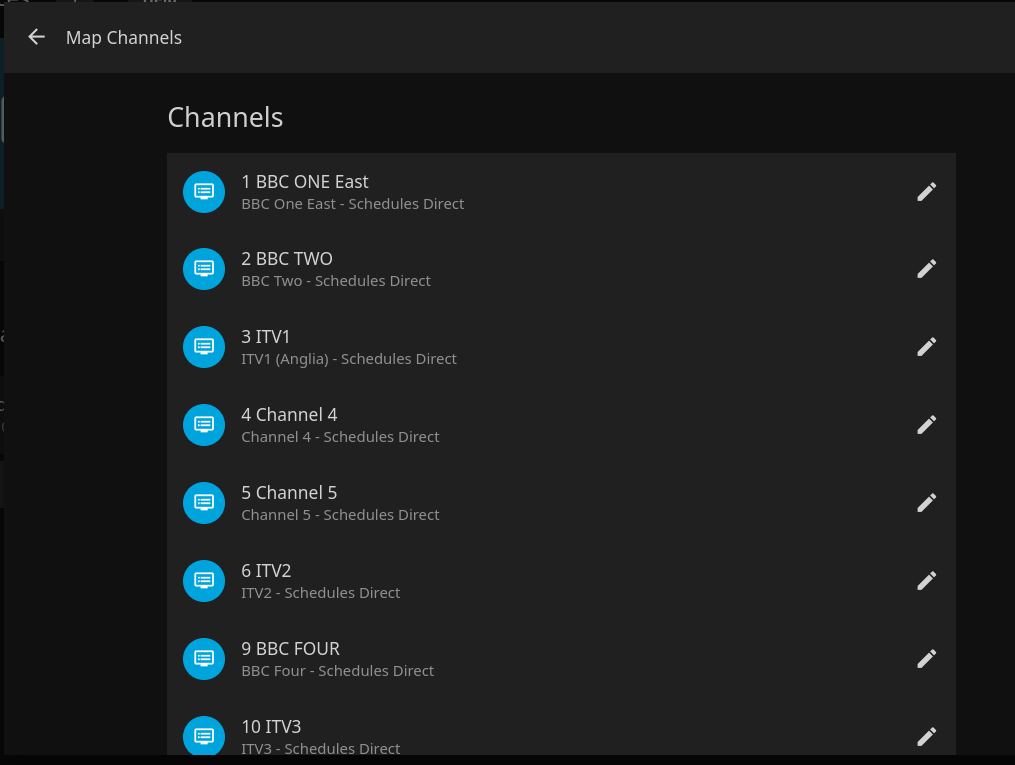Click ITV1 (Anglia) - Schedules Direct subtitle
Viewport: 1015px width, 765px height.
(x=349, y=359)
